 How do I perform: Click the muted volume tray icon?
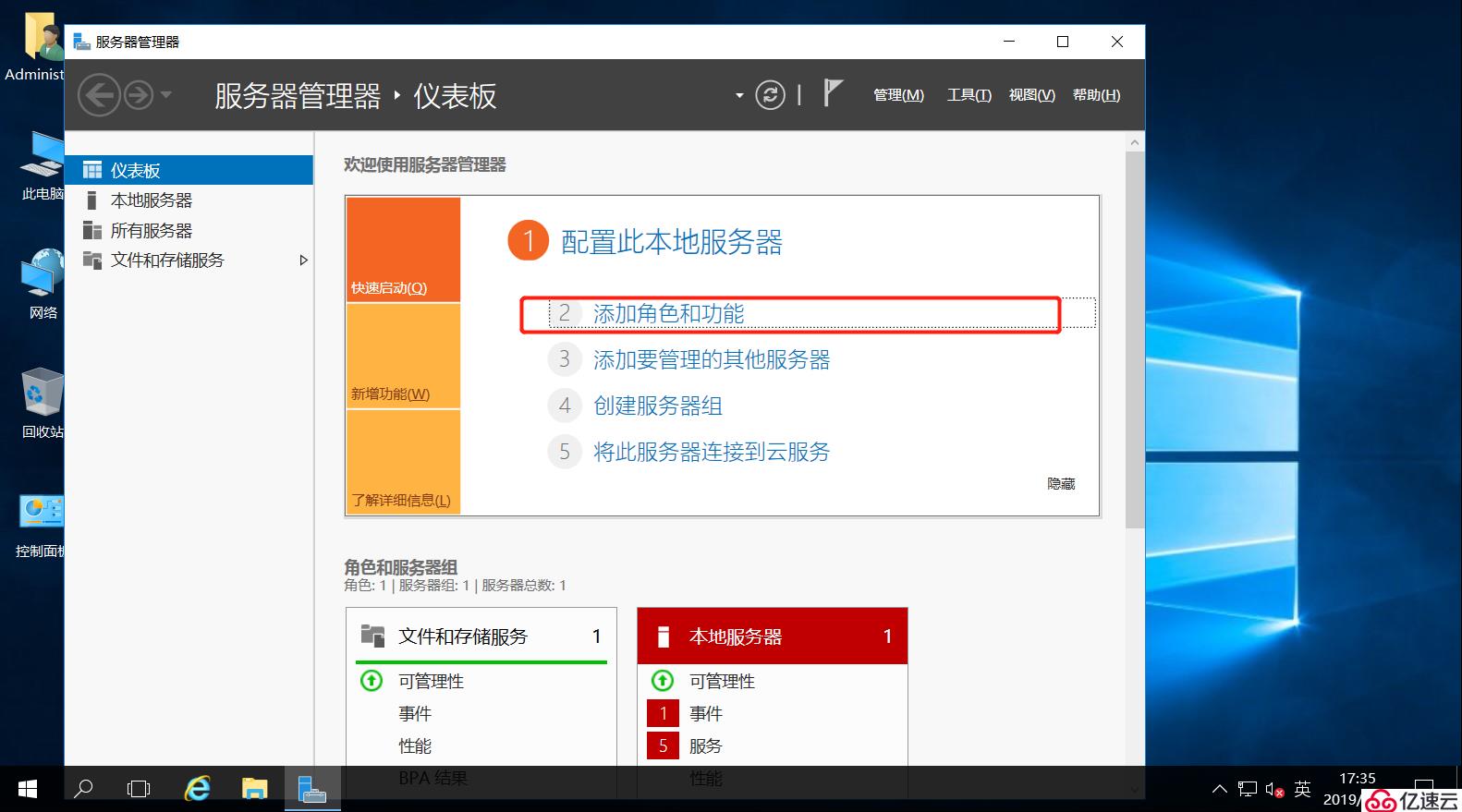(1275, 790)
